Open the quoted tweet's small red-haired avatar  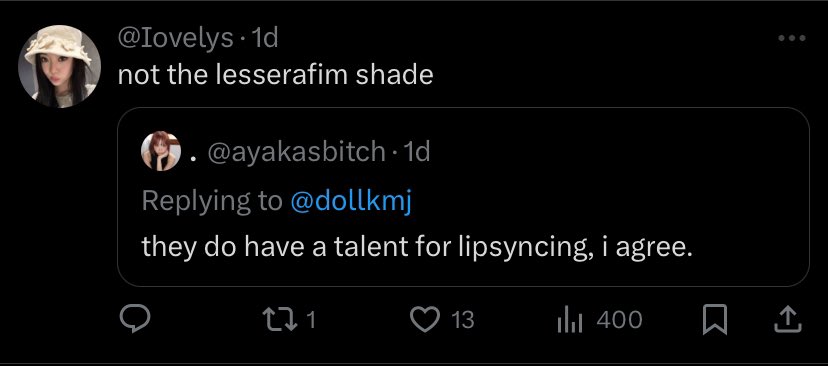[x=161, y=152]
